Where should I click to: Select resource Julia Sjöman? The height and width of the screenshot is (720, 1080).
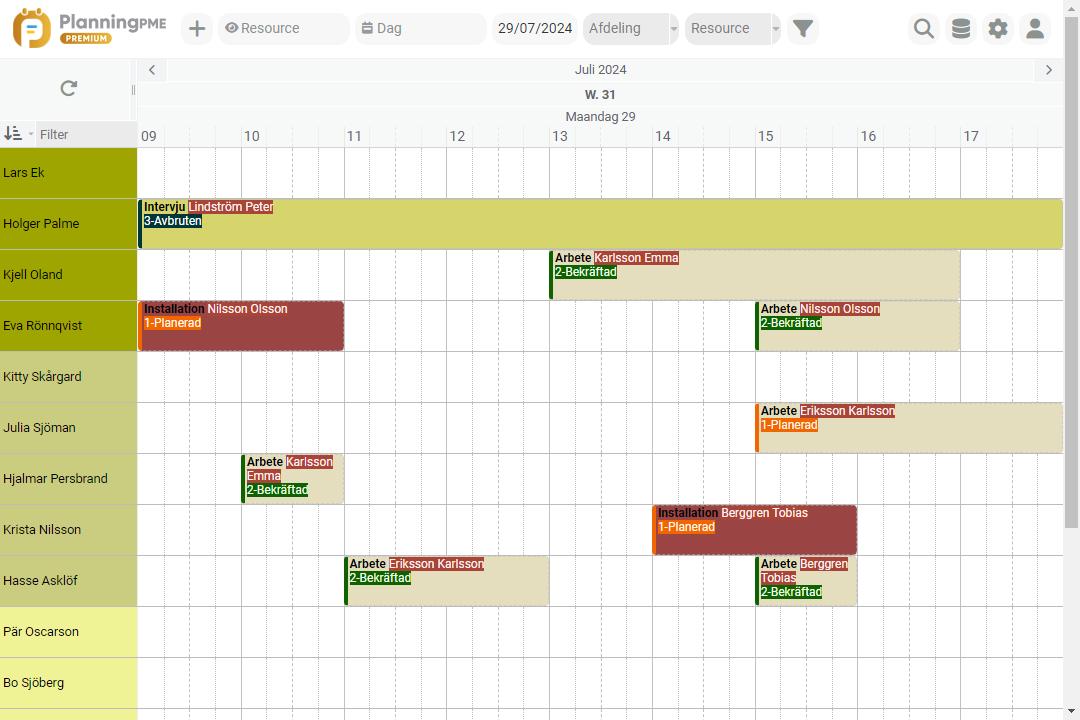tap(68, 428)
